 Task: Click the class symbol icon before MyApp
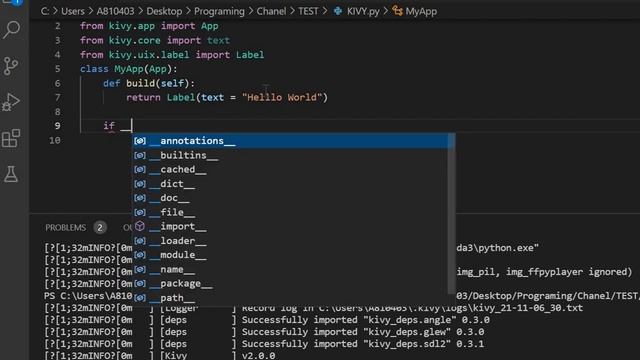coord(397,11)
